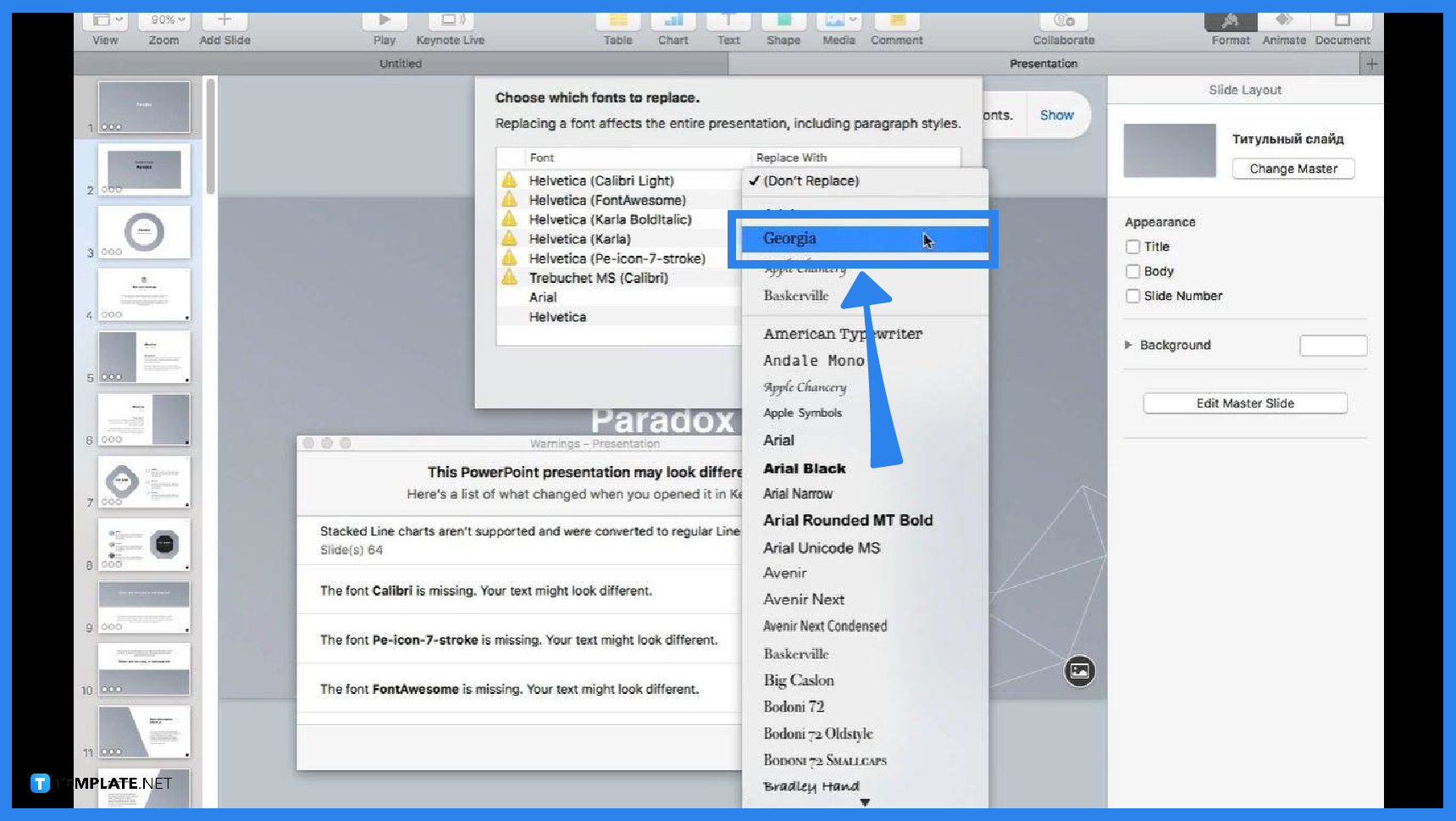Screen dimensions: 1456x821
Task: Open the Format inspector
Action: [1231, 24]
